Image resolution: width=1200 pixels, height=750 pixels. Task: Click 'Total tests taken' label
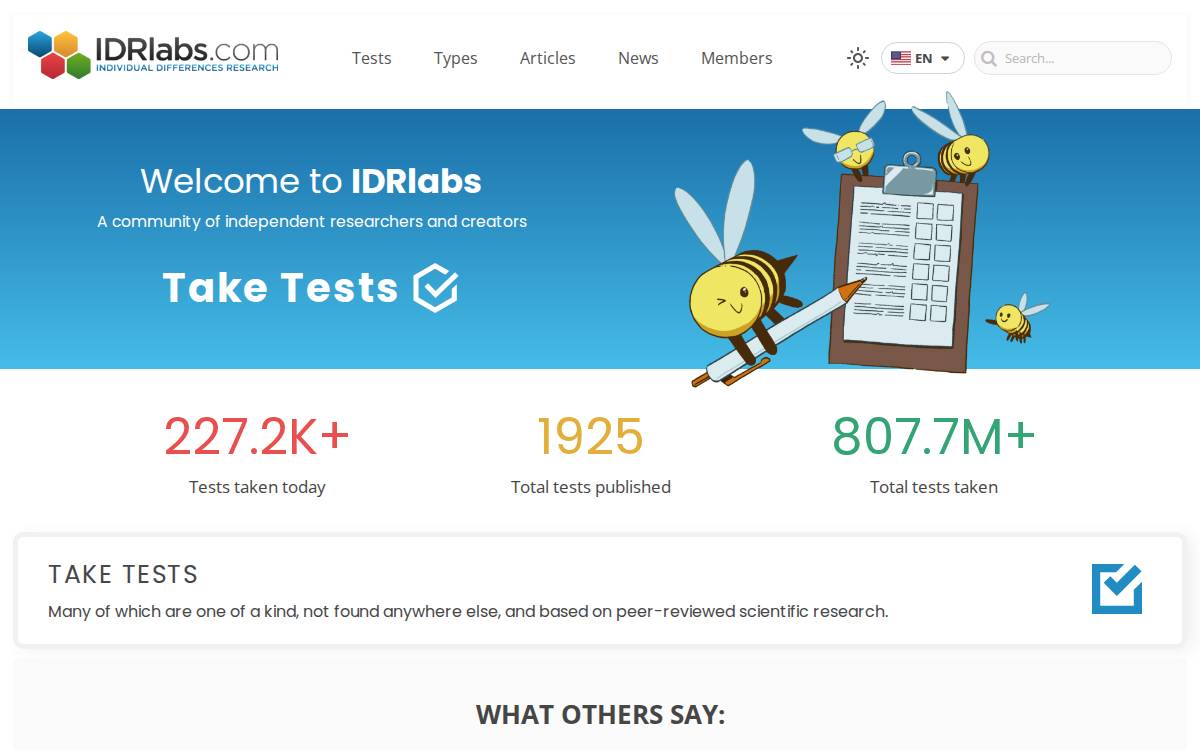(934, 487)
